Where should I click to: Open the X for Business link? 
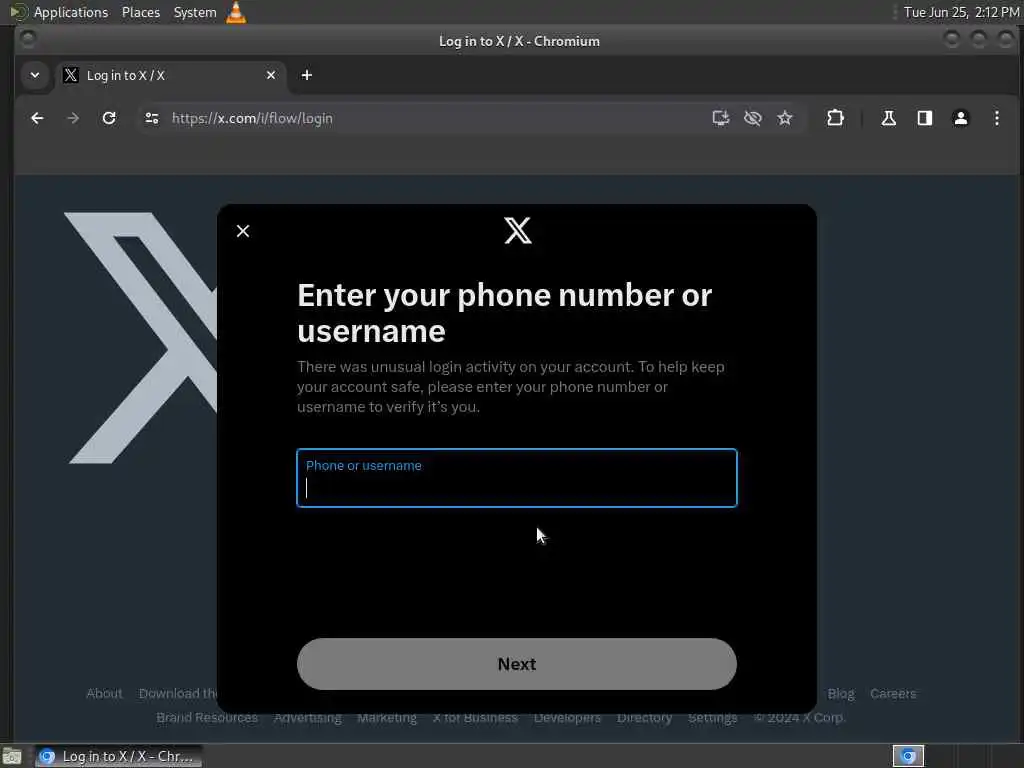point(475,718)
